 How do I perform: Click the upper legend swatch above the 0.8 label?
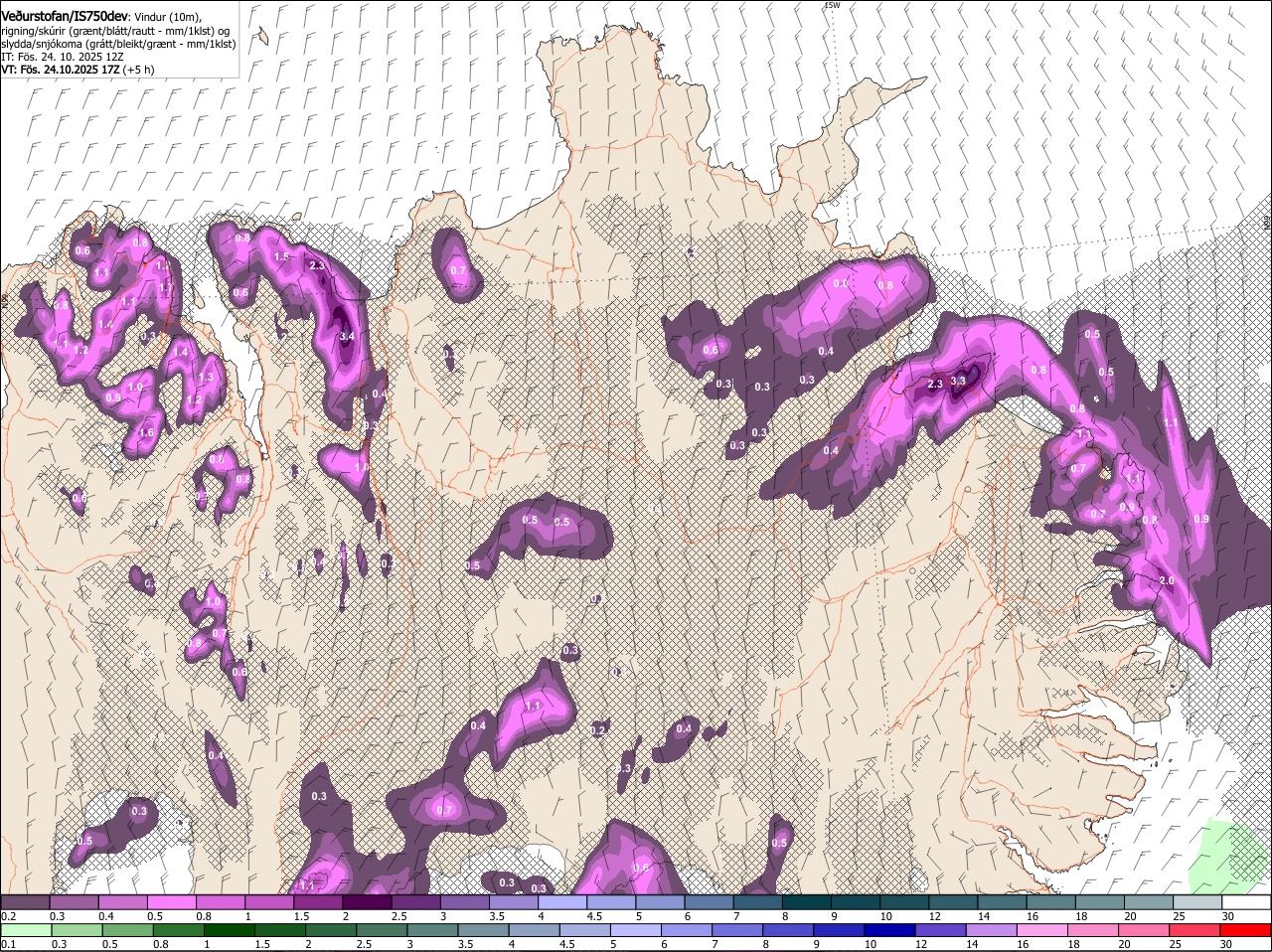(220, 901)
